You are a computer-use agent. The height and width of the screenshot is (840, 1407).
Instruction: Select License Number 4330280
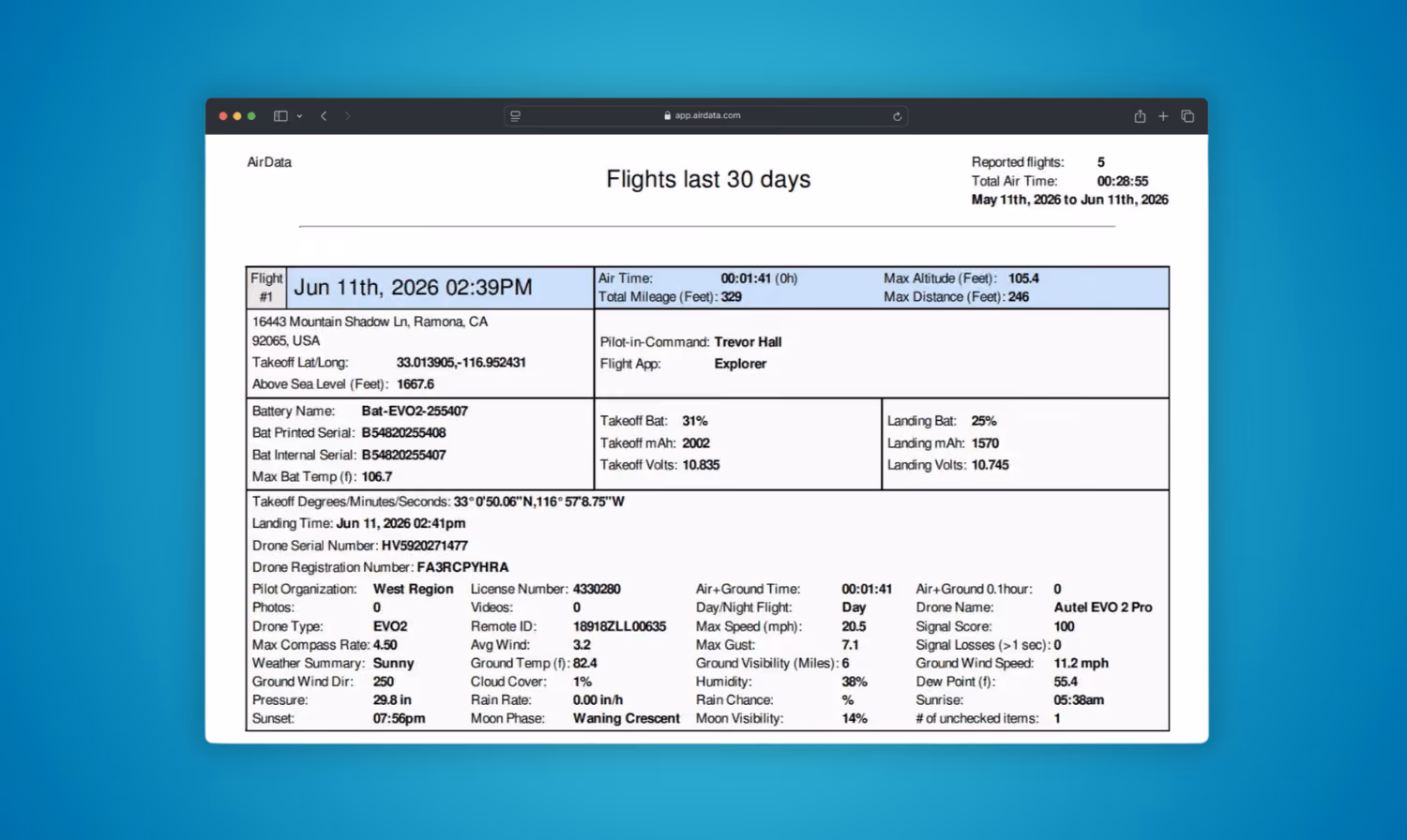click(597, 590)
